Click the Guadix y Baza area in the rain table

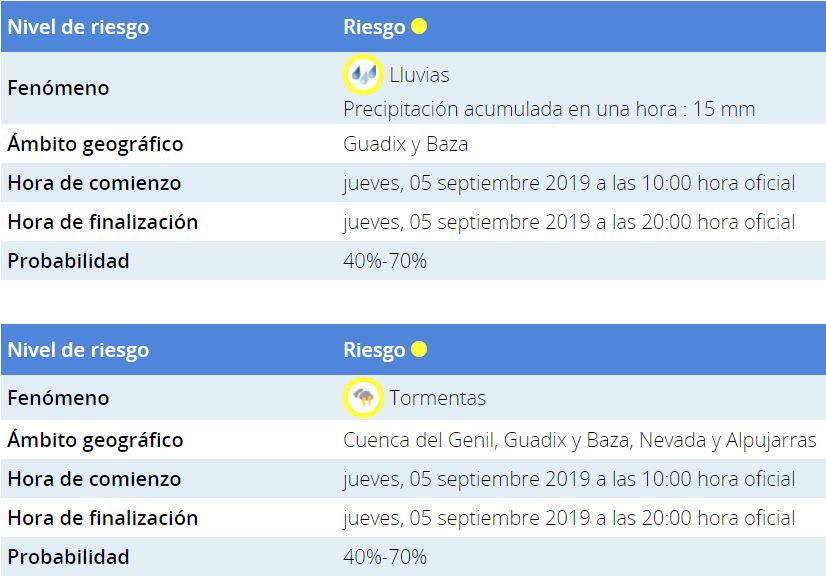(405, 144)
